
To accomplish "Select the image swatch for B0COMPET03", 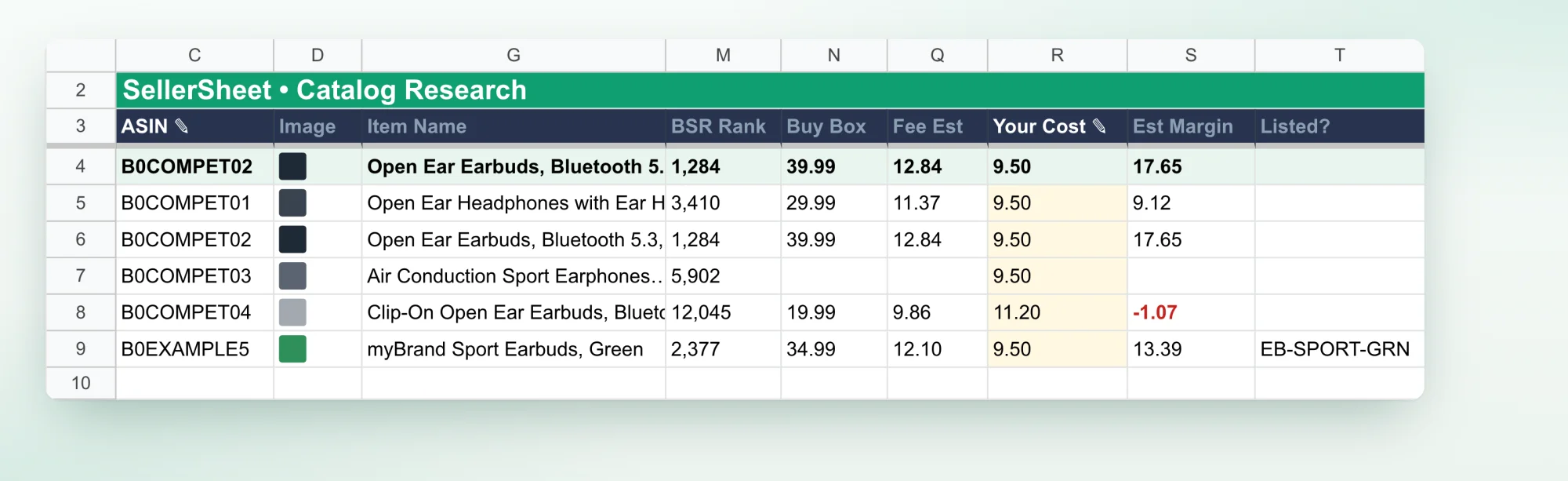I will [x=292, y=275].
